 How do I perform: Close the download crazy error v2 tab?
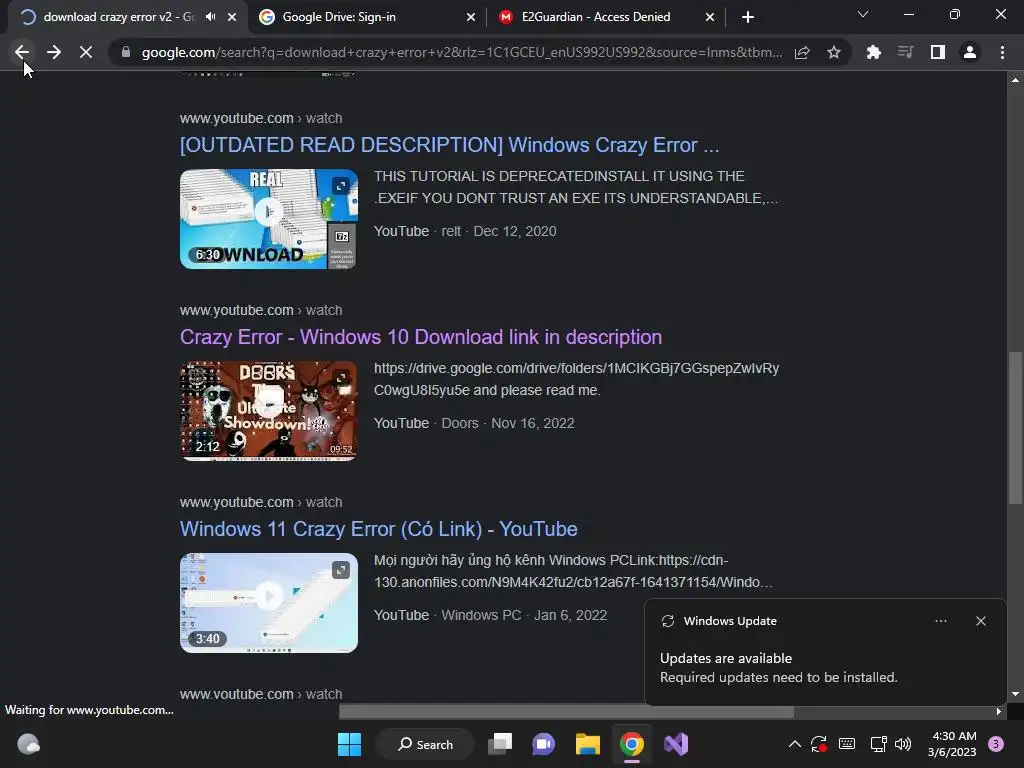click(x=232, y=17)
